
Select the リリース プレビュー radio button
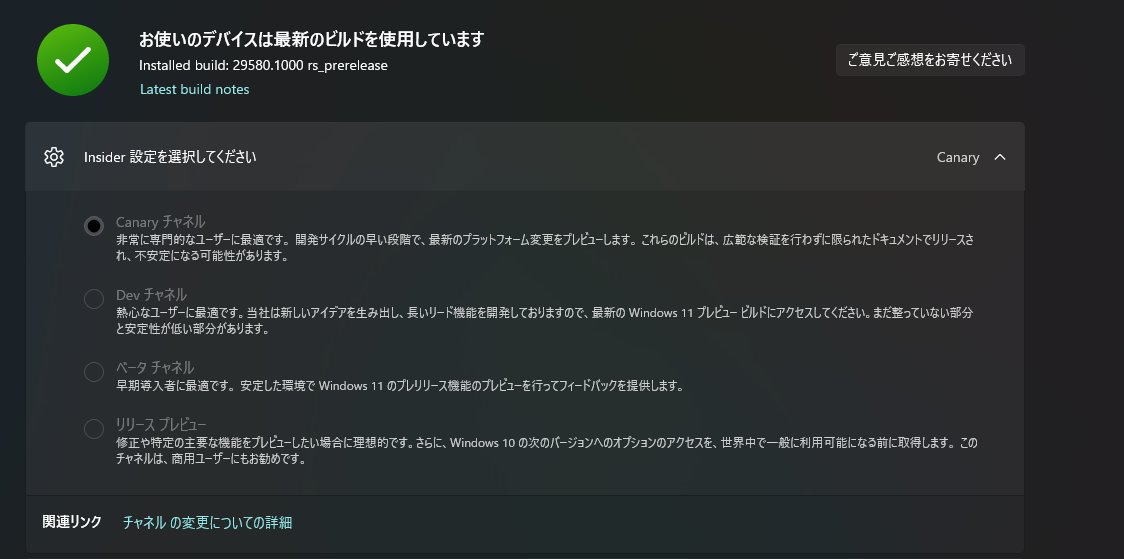coord(94,429)
